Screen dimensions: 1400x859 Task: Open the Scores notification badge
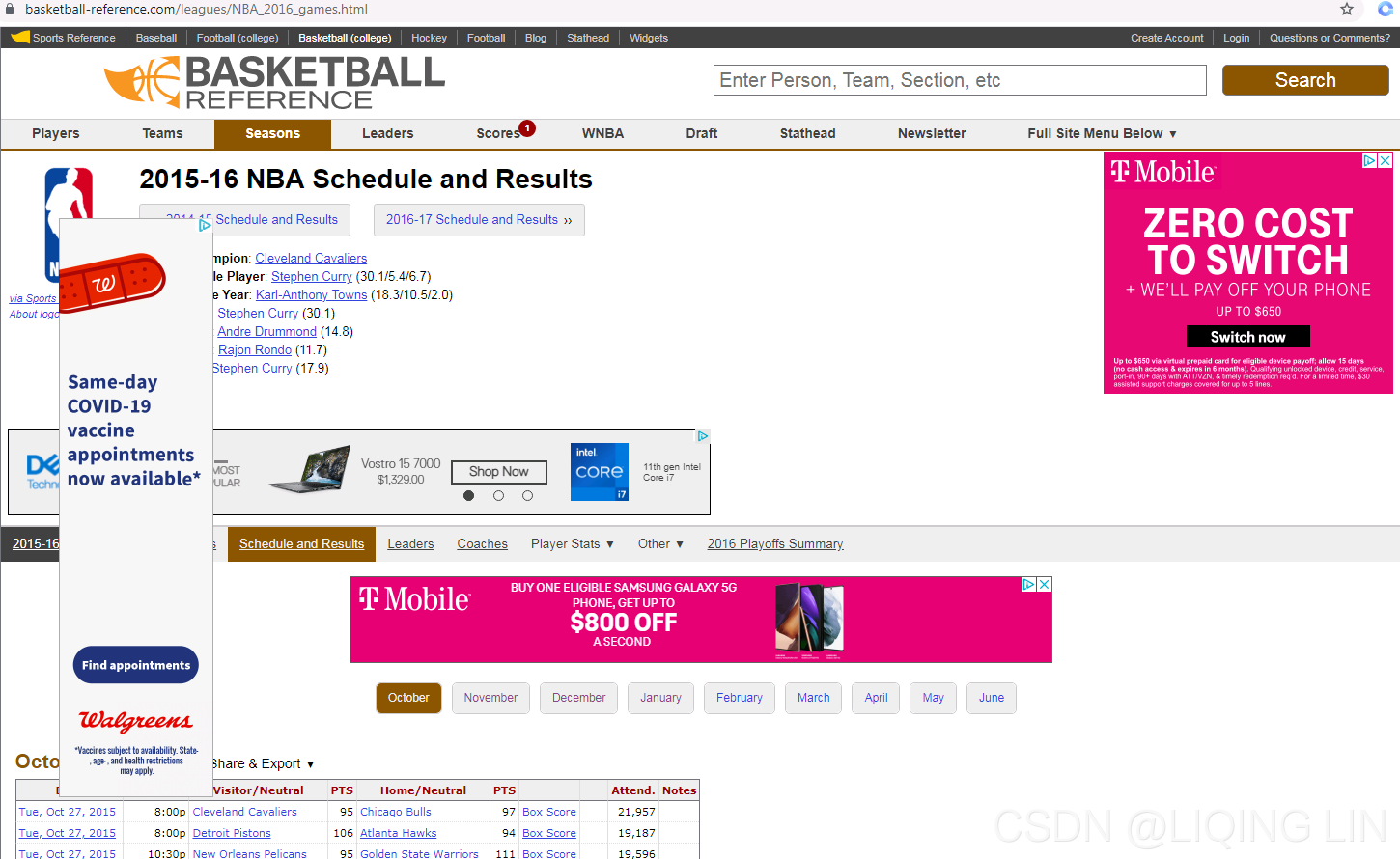[x=527, y=127]
